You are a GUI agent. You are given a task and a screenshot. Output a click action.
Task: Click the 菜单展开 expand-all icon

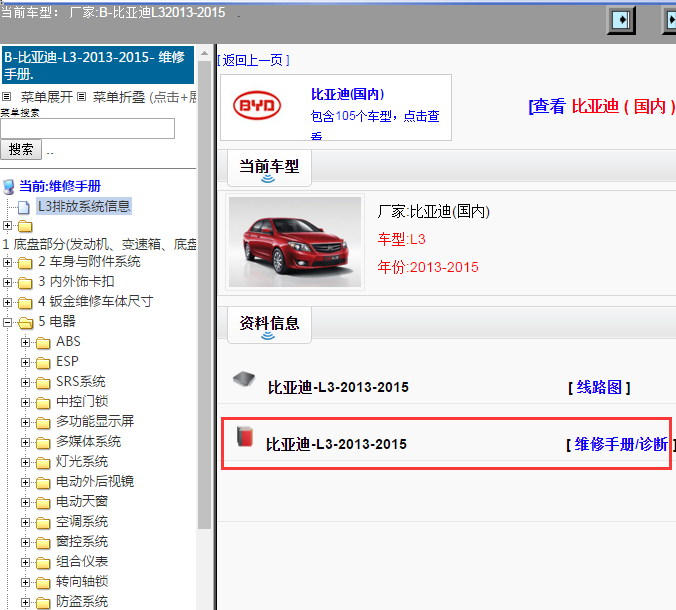click(x=6, y=97)
